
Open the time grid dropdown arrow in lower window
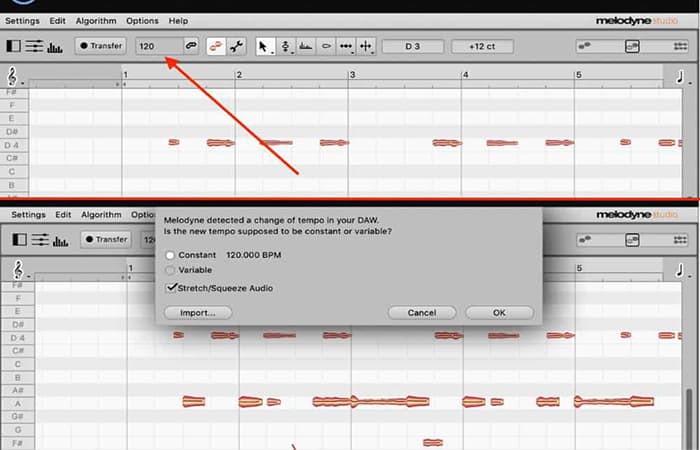690,276
